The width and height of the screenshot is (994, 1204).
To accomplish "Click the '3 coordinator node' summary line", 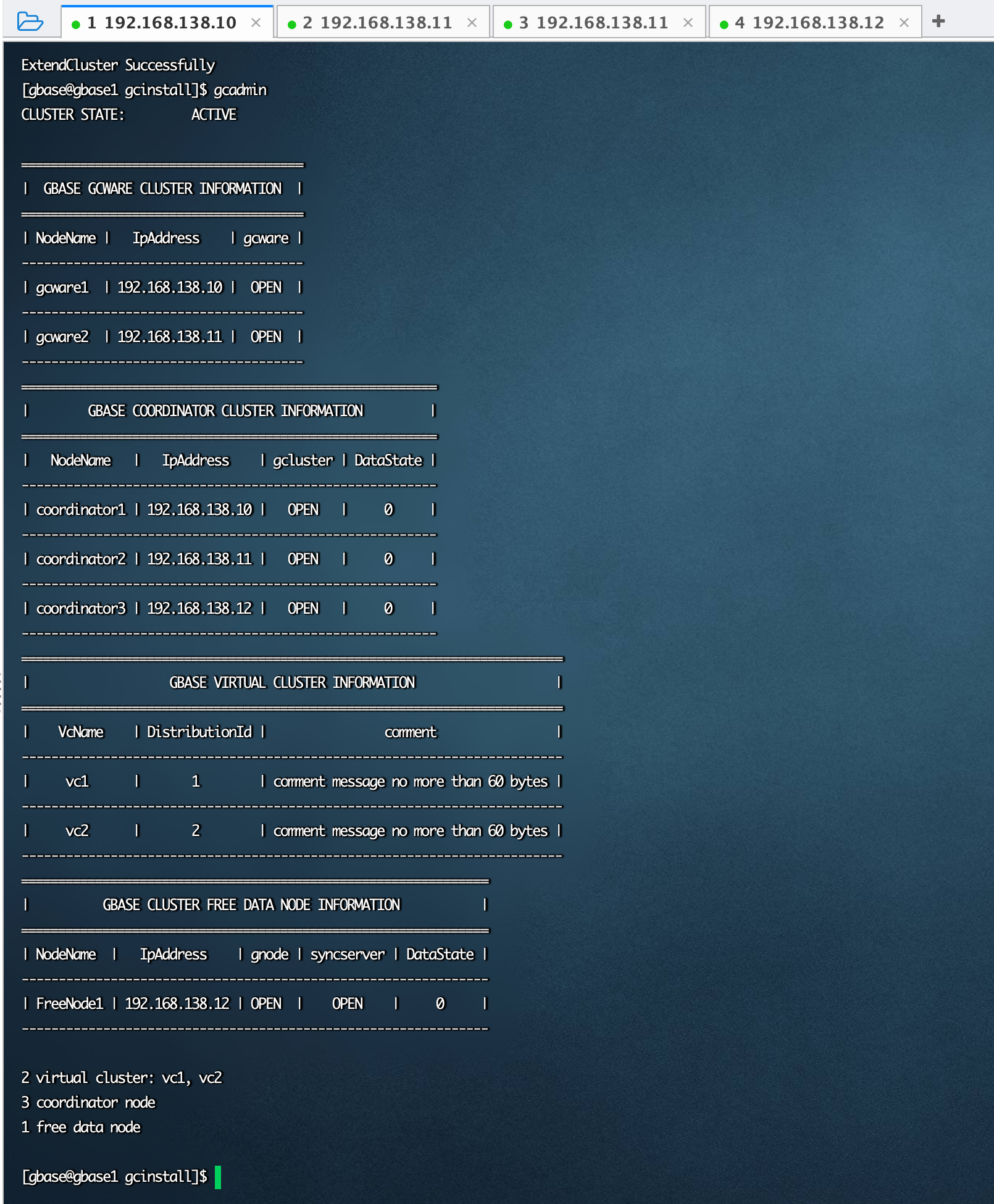I will [x=88, y=1103].
